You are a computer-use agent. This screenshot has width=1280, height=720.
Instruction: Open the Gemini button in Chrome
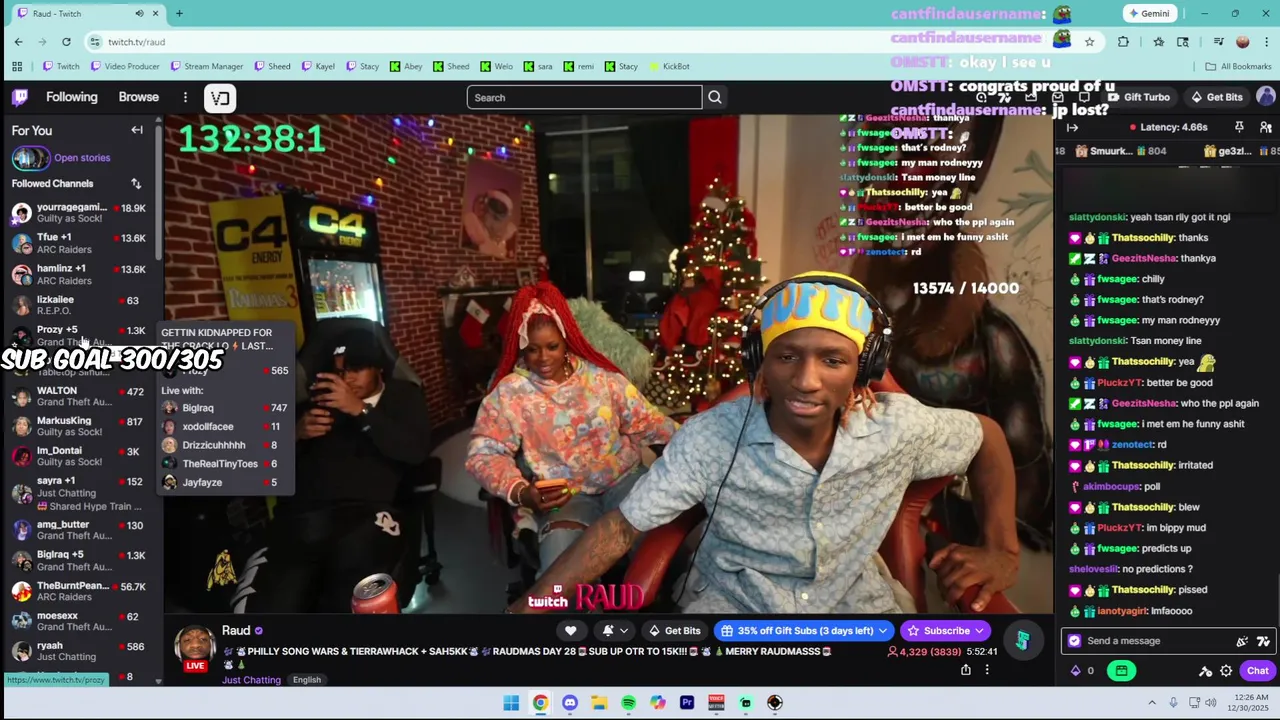pos(1148,13)
